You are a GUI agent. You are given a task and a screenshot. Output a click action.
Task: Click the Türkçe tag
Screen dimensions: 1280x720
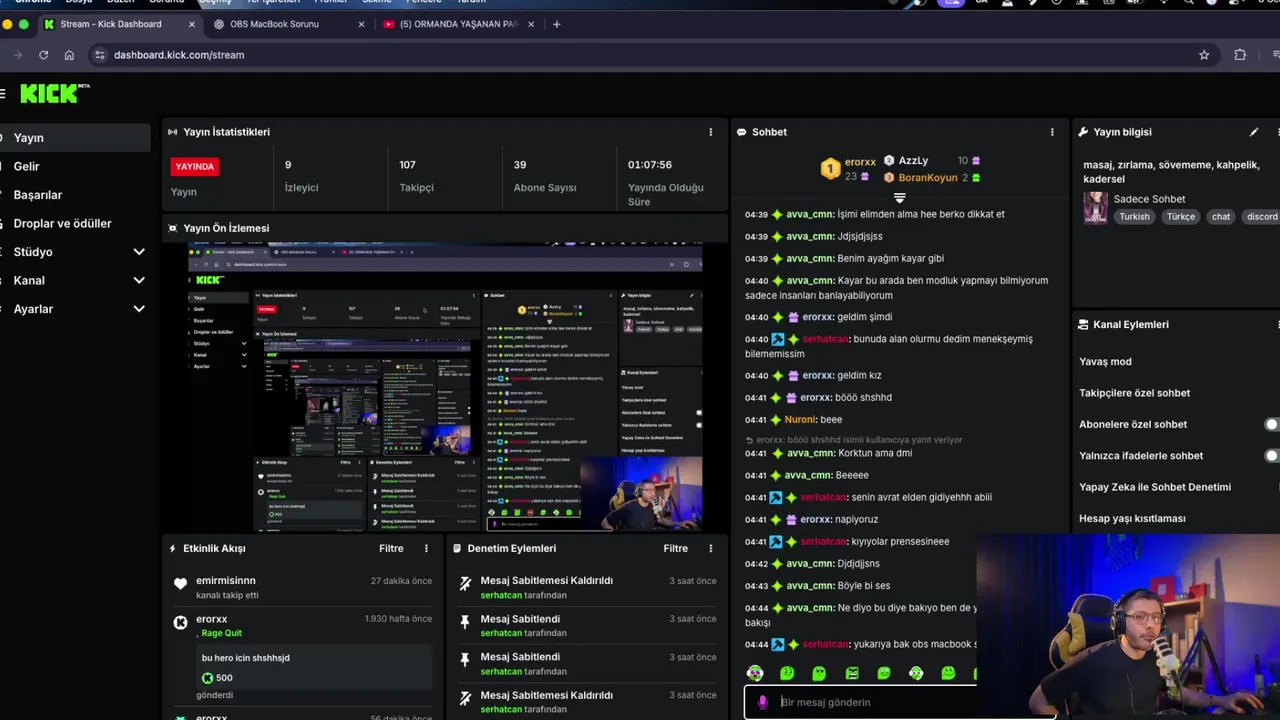pyautogui.click(x=1180, y=216)
